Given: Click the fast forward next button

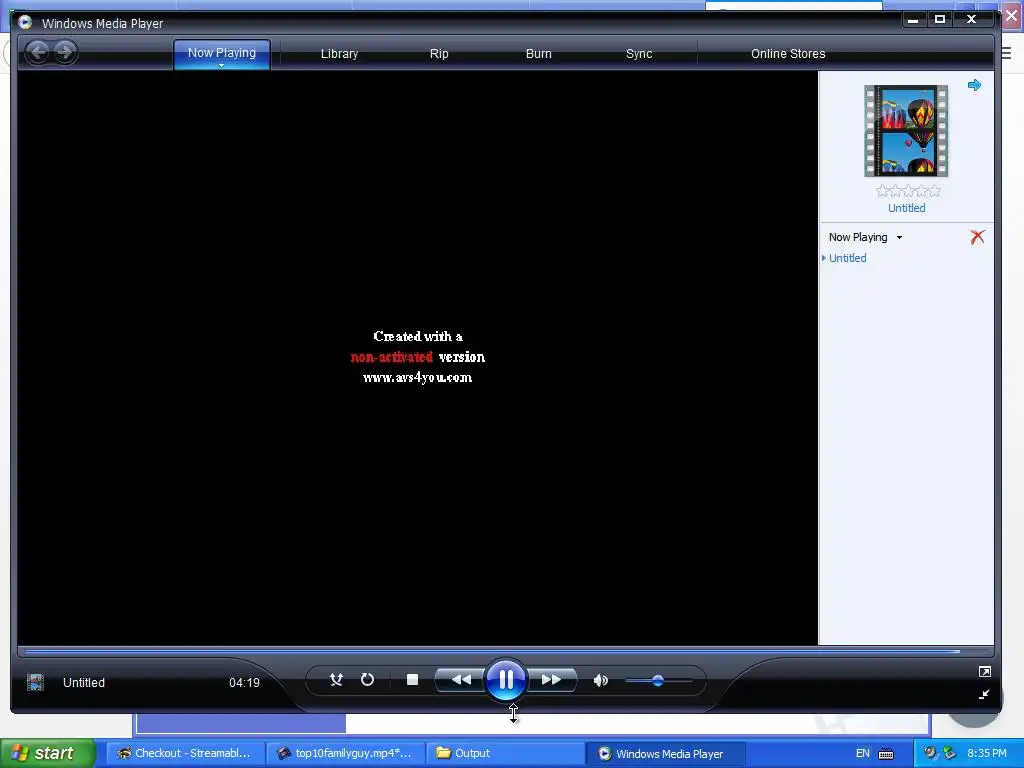Looking at the screenshot, I should pos(551,680).
